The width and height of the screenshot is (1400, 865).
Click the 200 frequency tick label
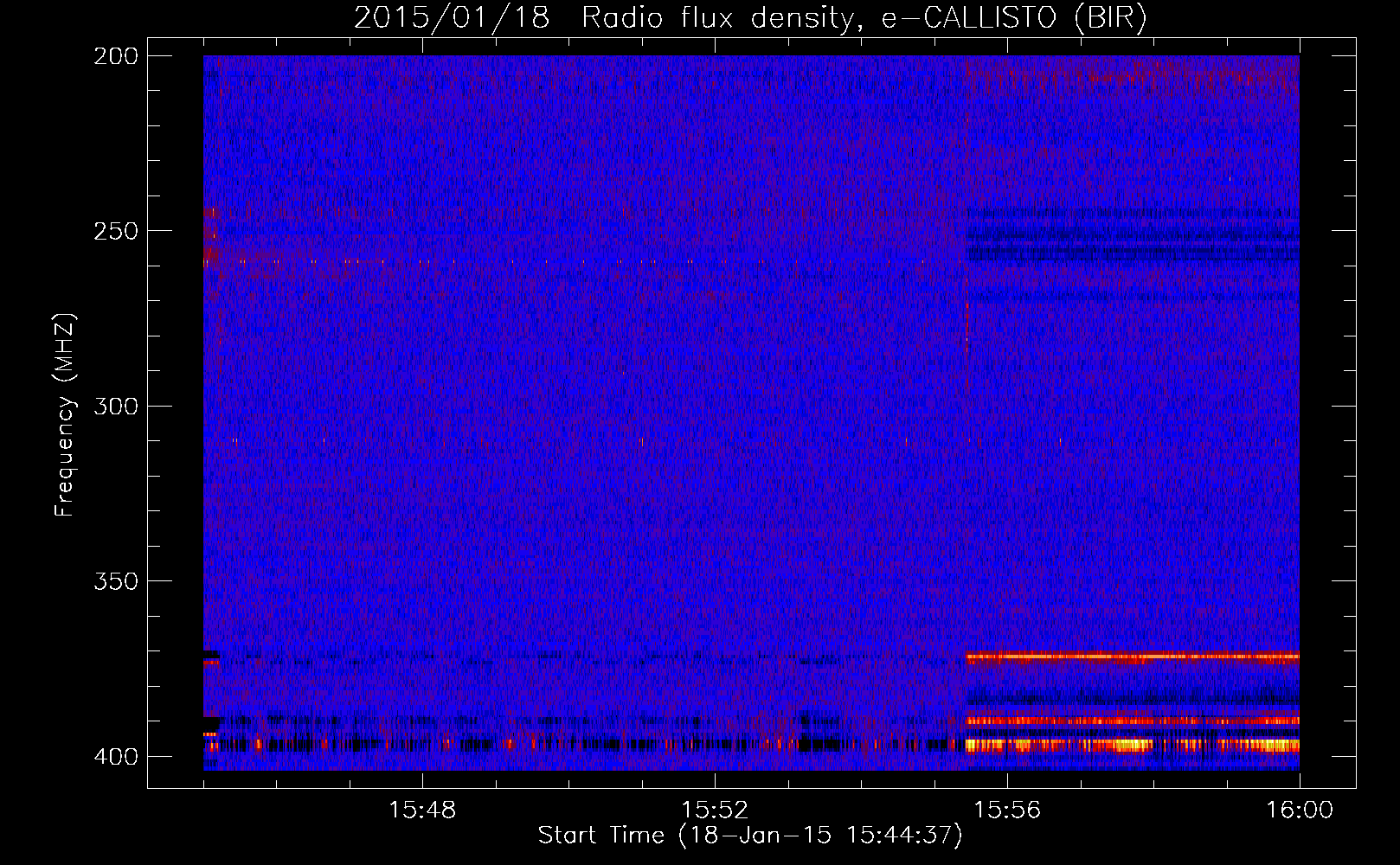(115, 56)
